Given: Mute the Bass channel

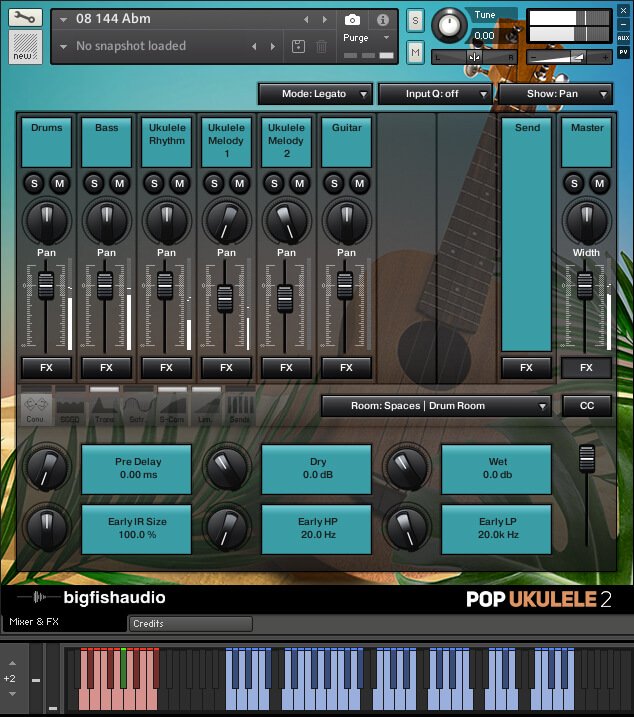Looking at the screenshot, I should [119, 184].
